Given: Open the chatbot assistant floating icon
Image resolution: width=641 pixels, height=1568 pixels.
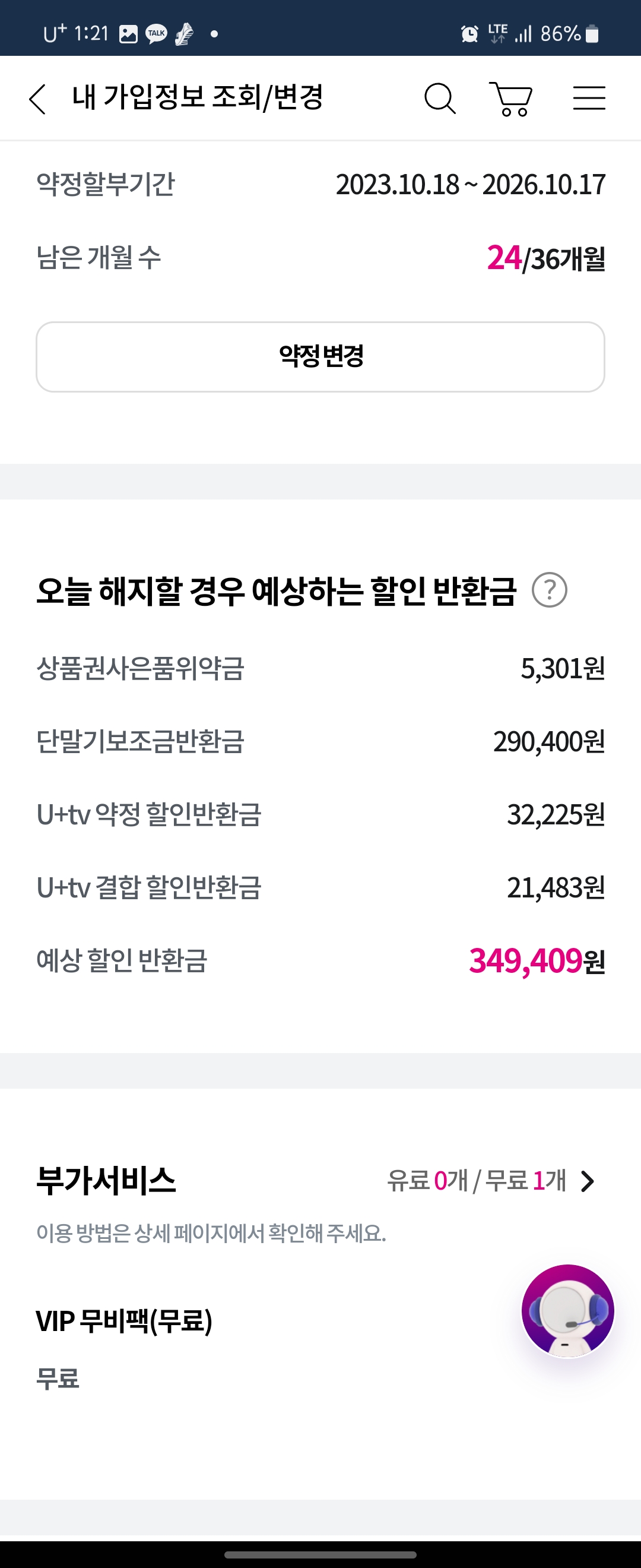Looking at the screenshot, I should [567, 1310].
